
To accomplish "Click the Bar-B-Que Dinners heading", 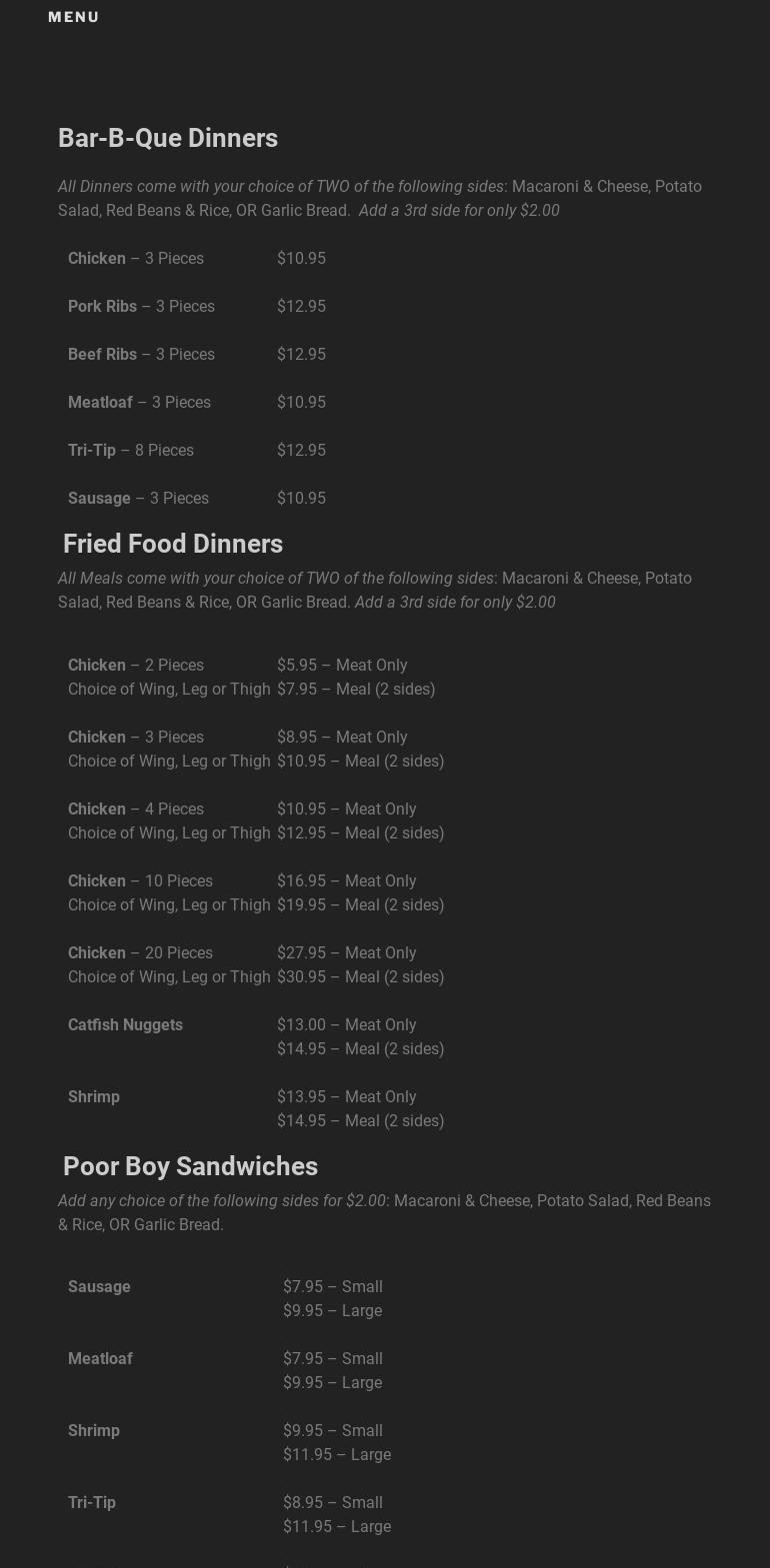I will [x=168, y=138].
